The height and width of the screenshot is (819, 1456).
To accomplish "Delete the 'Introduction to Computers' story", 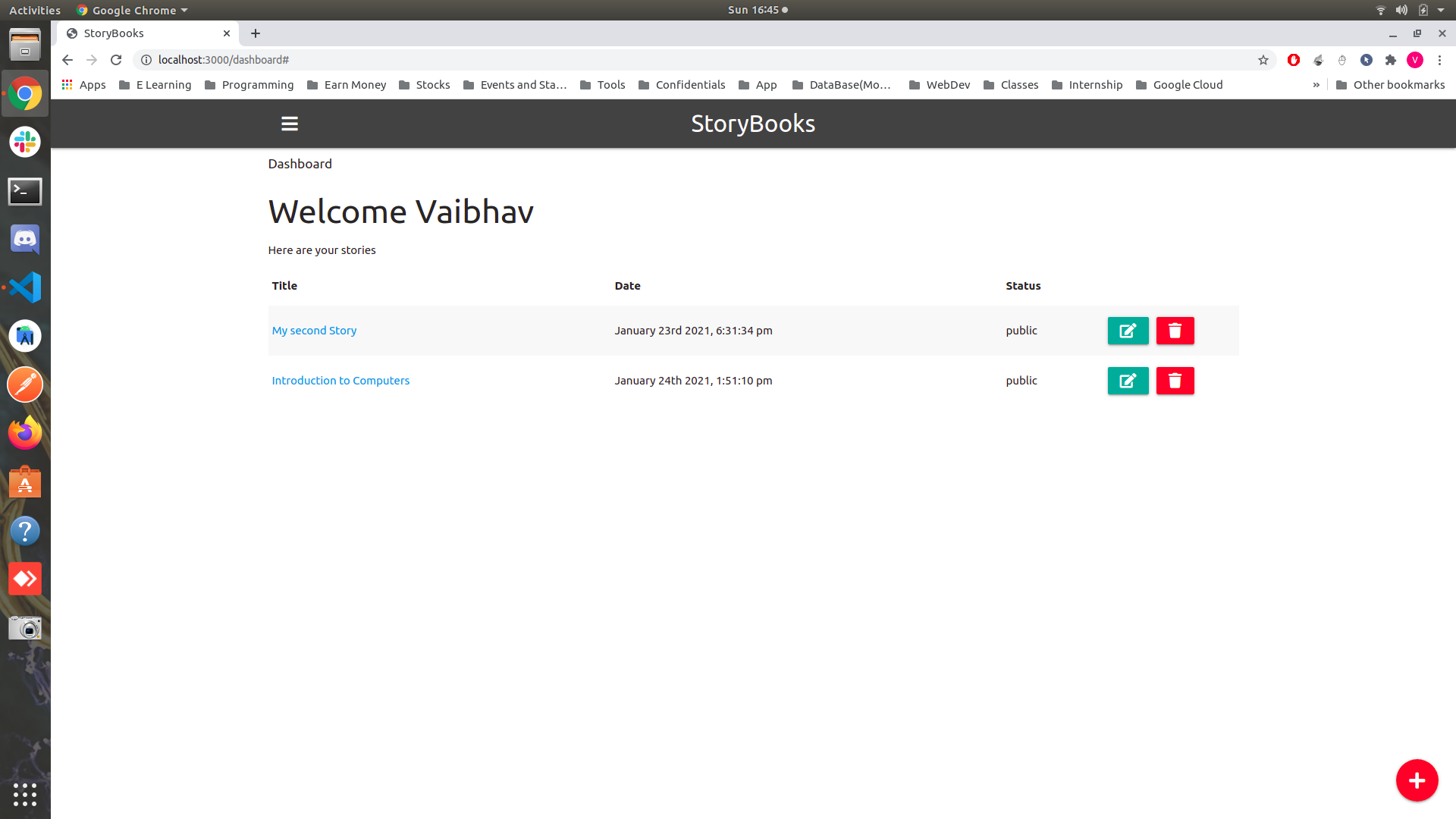I will [1175, 381].
